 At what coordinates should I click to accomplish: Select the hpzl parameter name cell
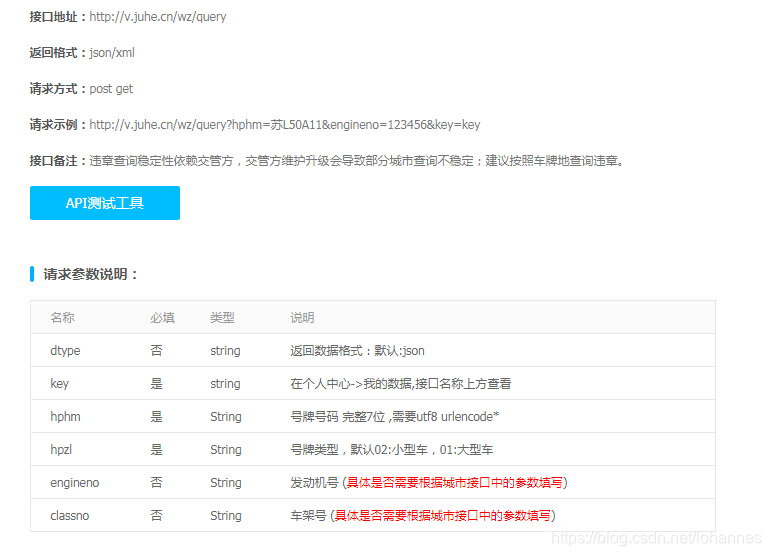pyautogui.click(x=61, y=450)
